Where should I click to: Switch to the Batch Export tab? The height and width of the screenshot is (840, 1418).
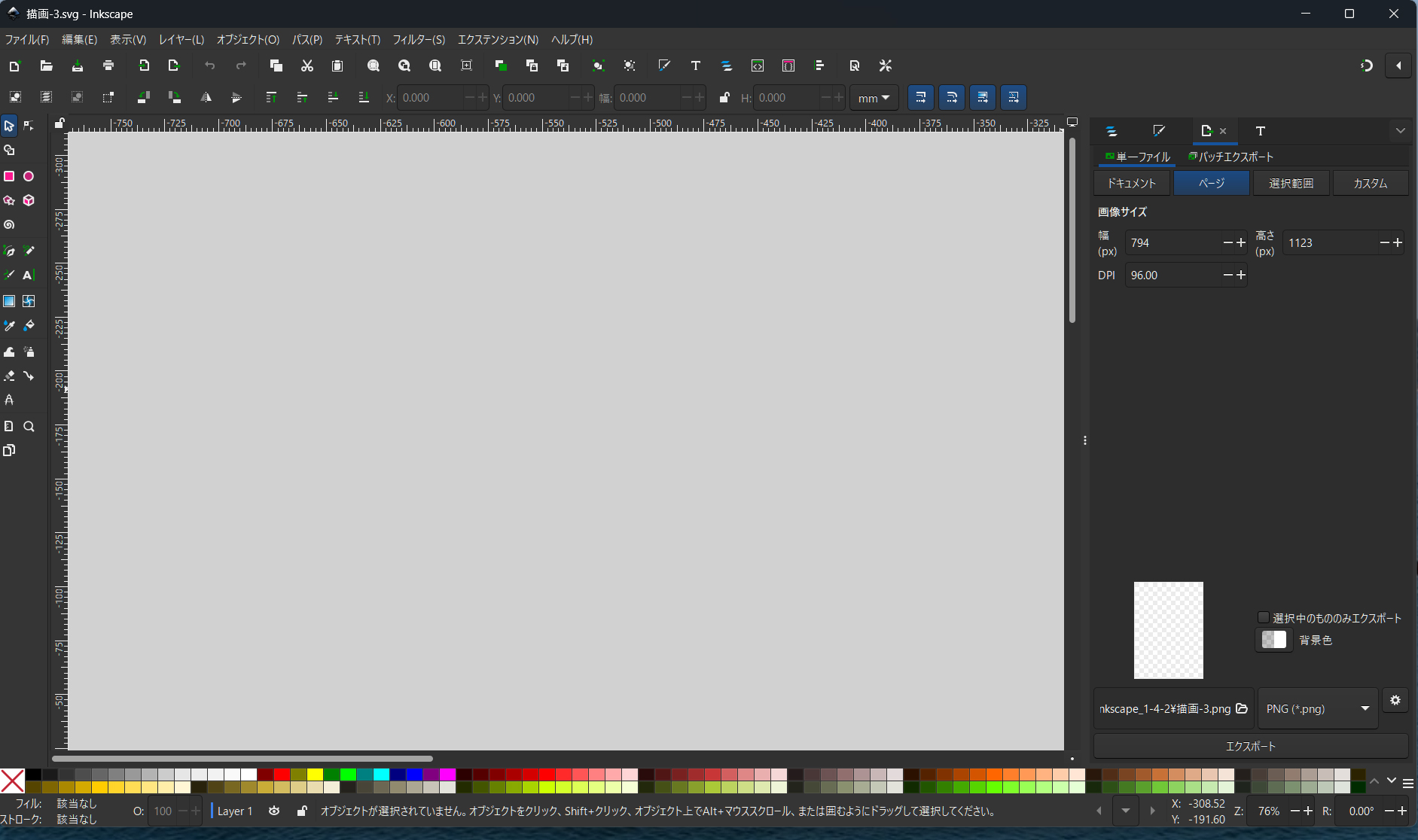coord(1230,157)
